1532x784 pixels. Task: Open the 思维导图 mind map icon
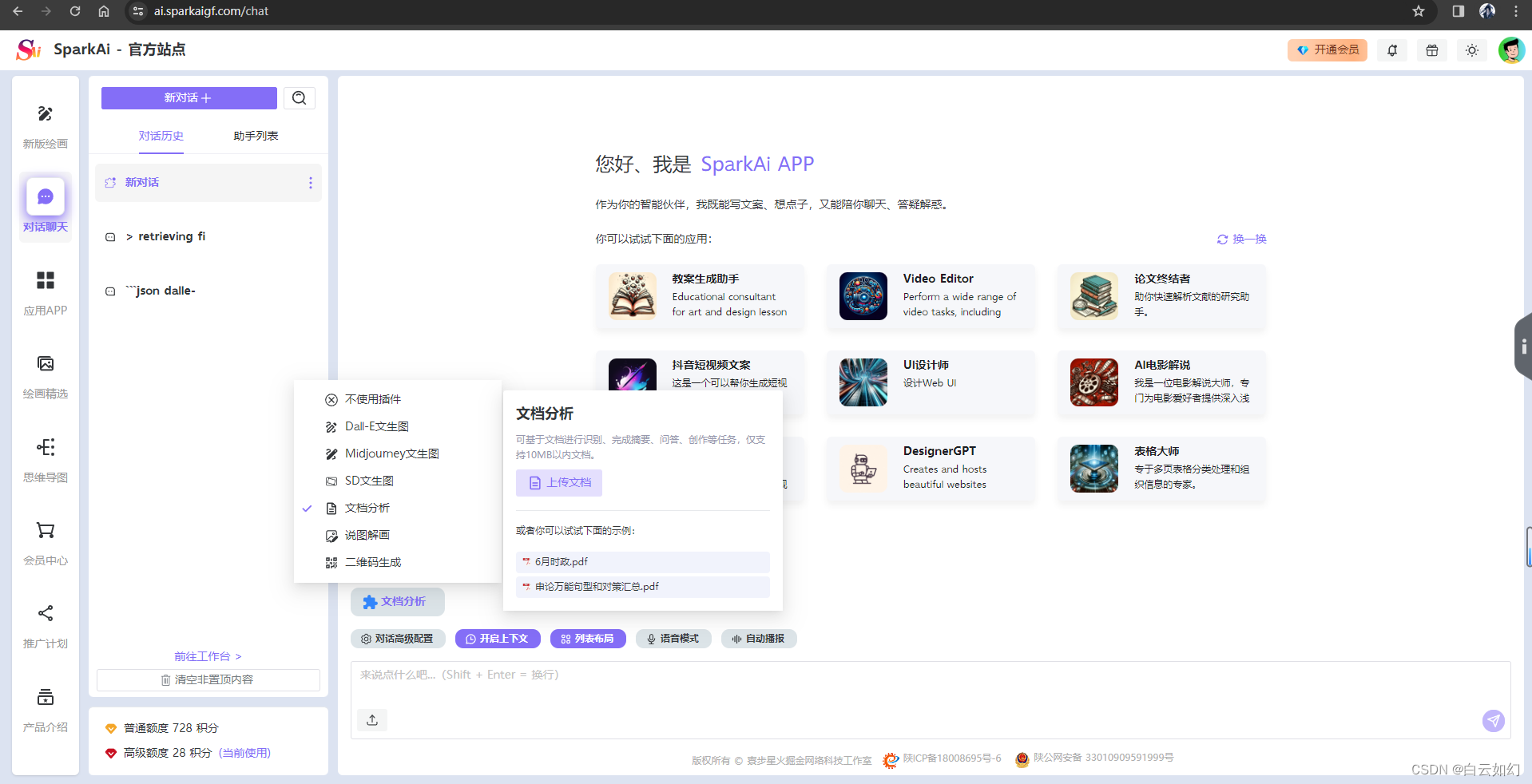coord(46,447)
